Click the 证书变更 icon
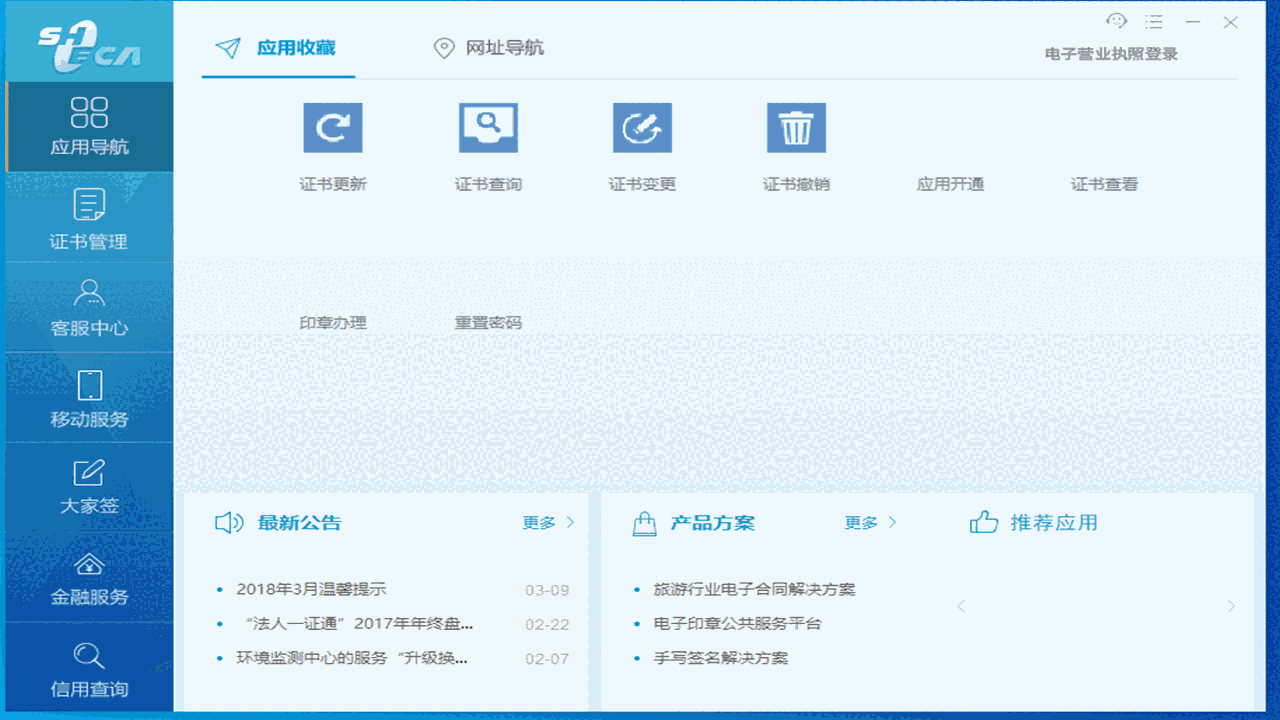Screen dimensions: 1280x720 tap(641, 127)
